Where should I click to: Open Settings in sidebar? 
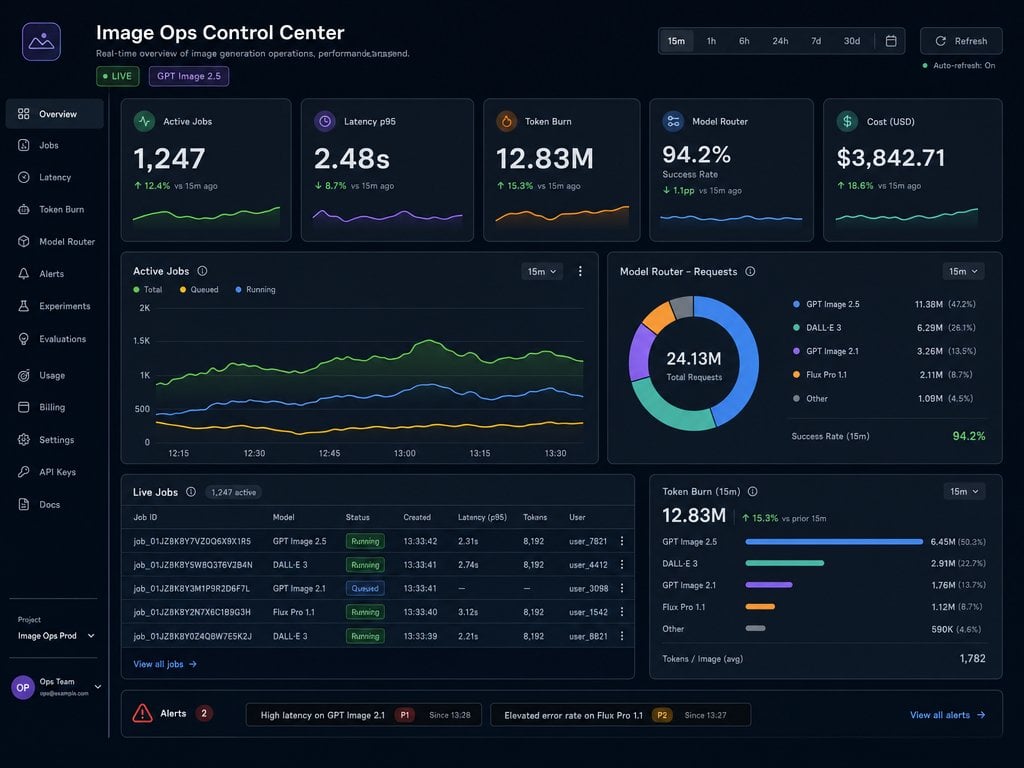pos(55,440)
